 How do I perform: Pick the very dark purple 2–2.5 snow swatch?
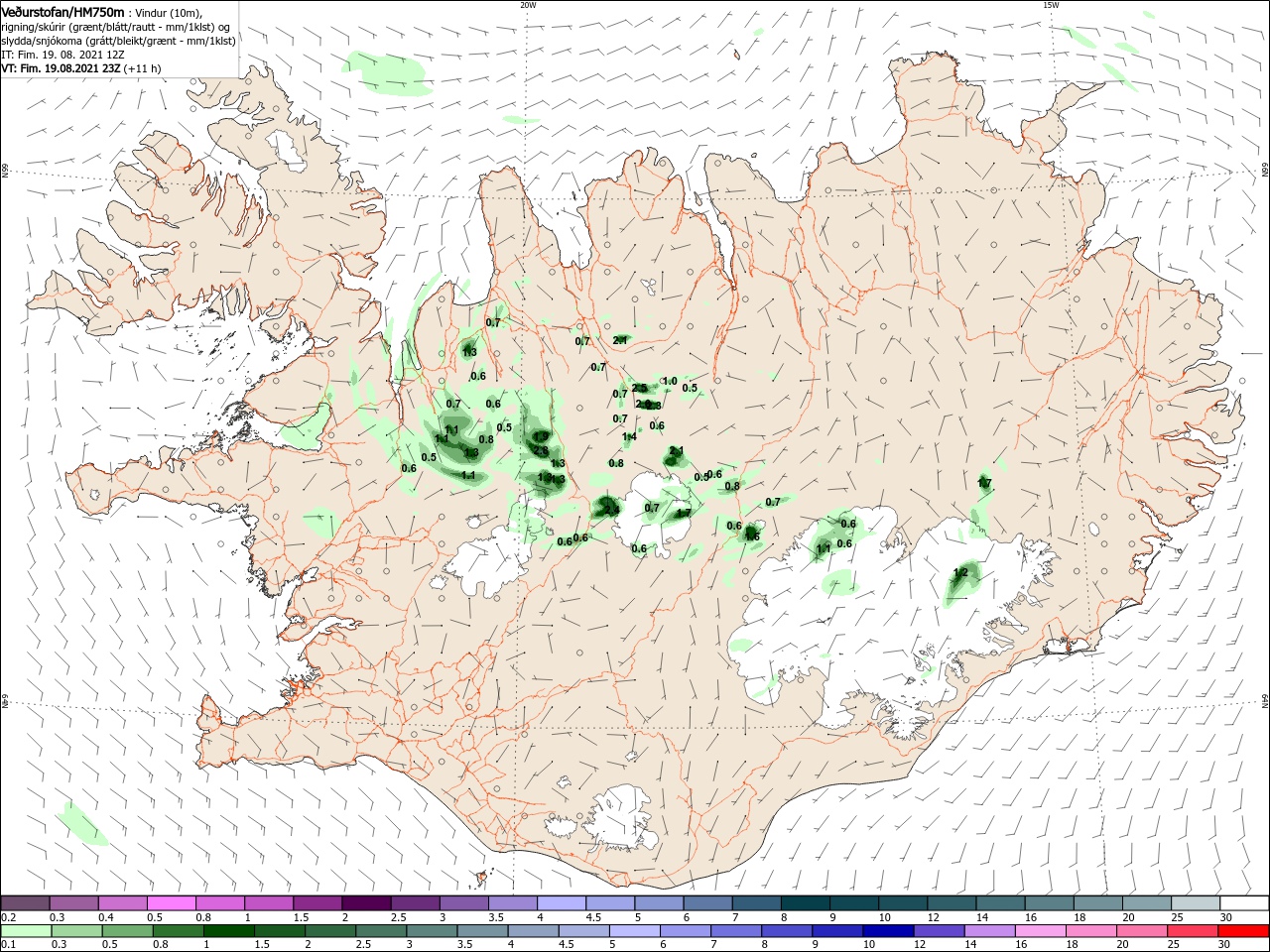coord(366,903)
